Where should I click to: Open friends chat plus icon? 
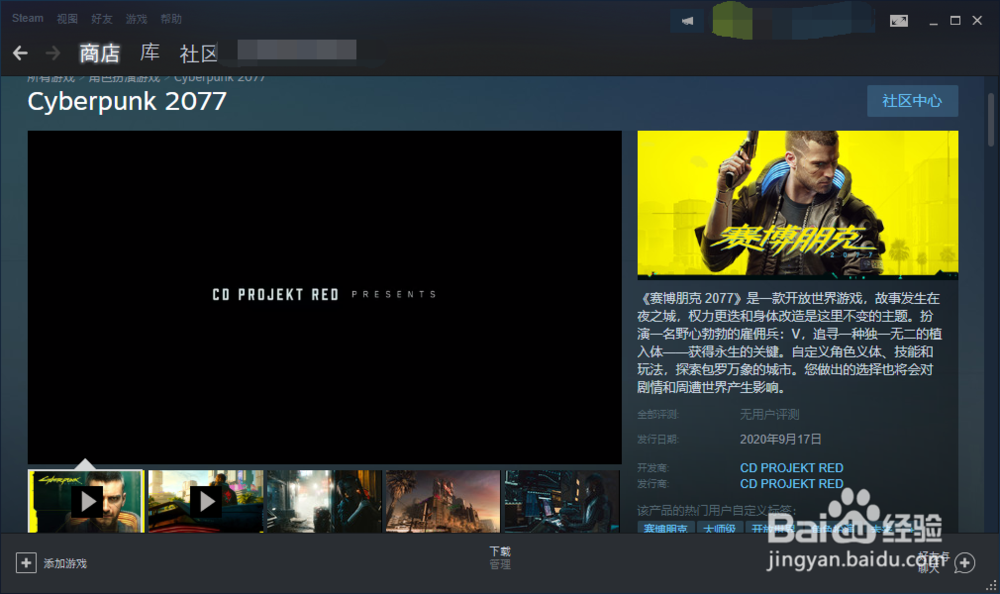(965, 563)
